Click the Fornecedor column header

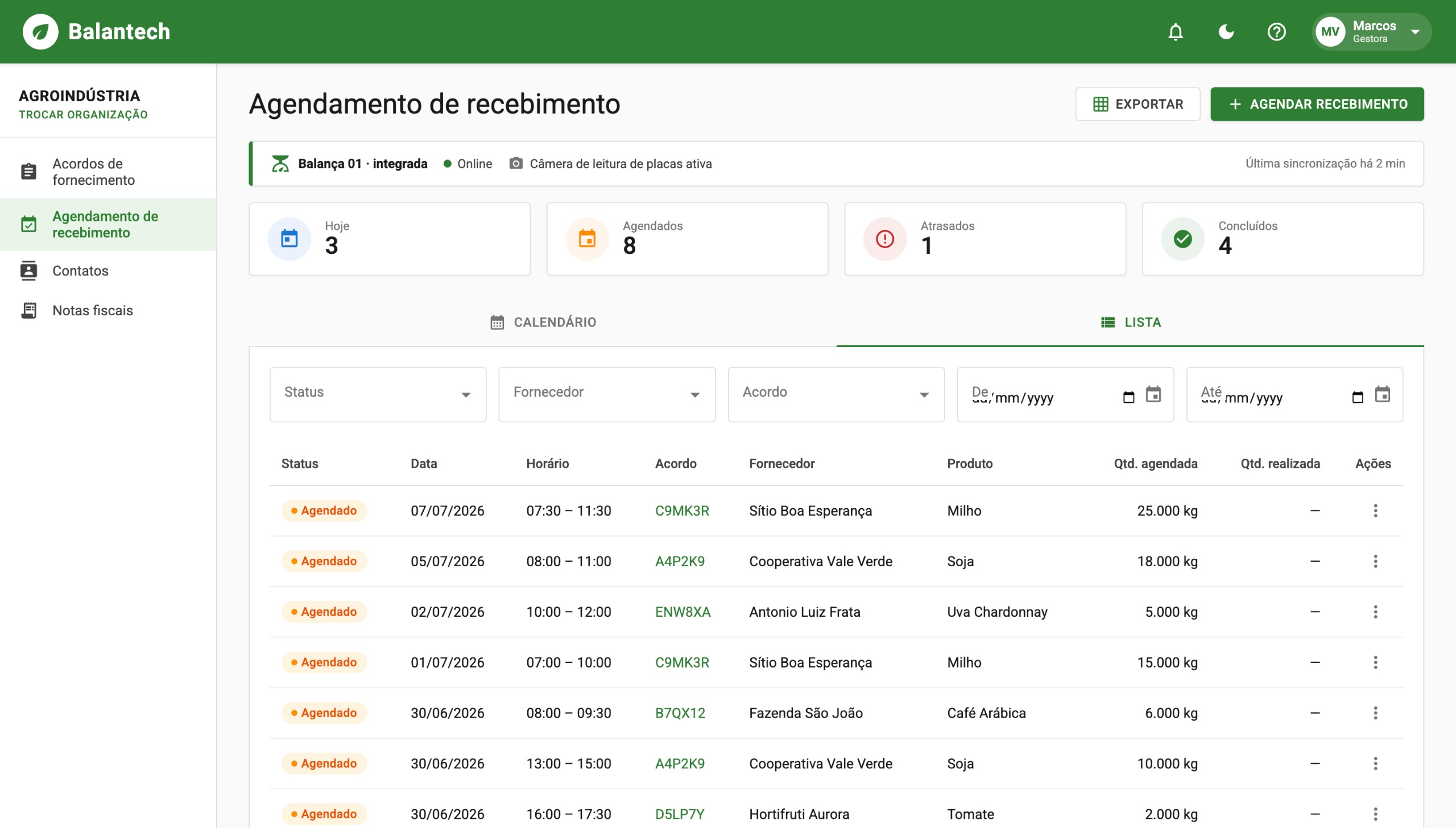tap(781, 463)
